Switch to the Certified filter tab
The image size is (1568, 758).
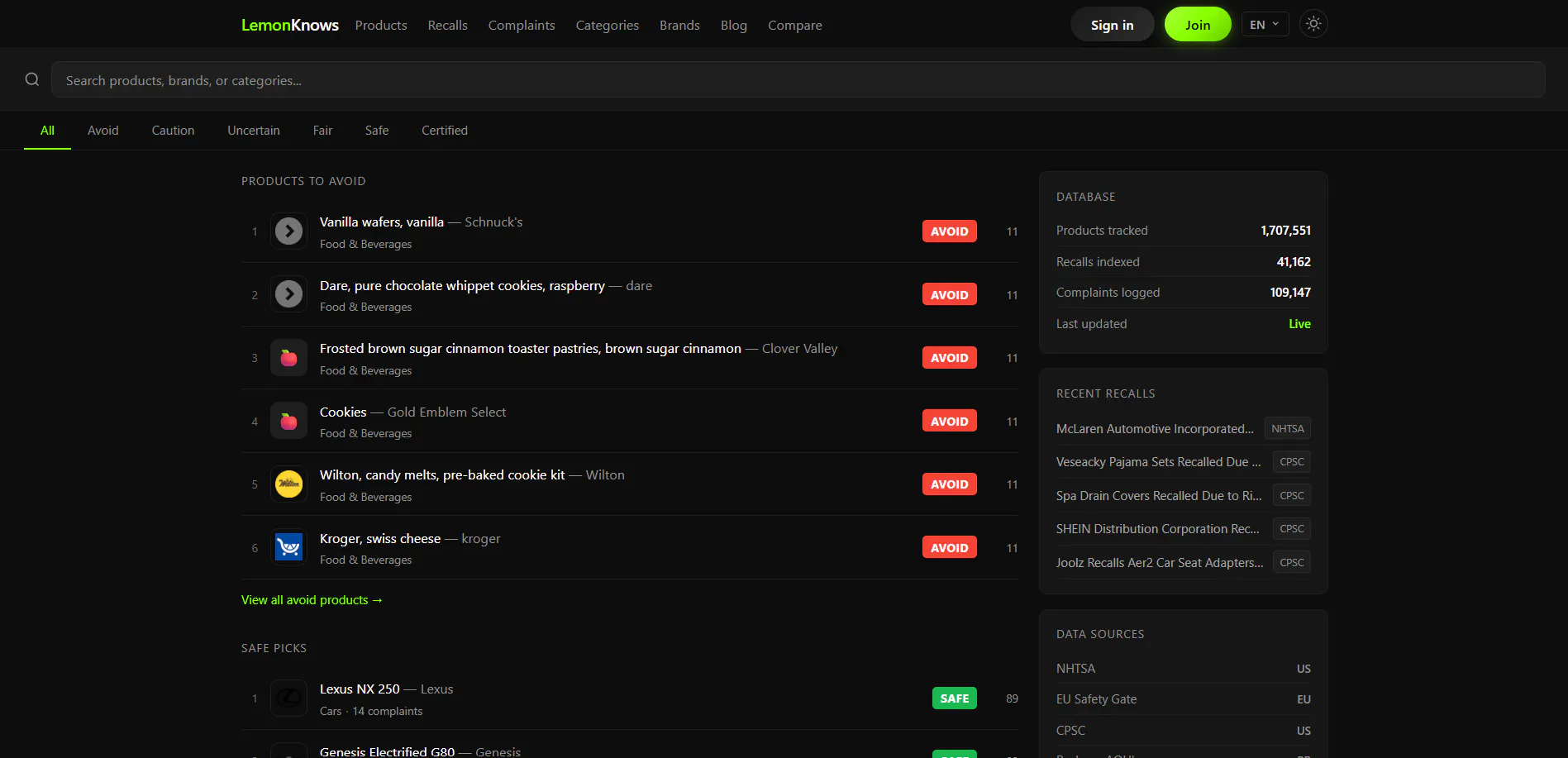(445, 131)
